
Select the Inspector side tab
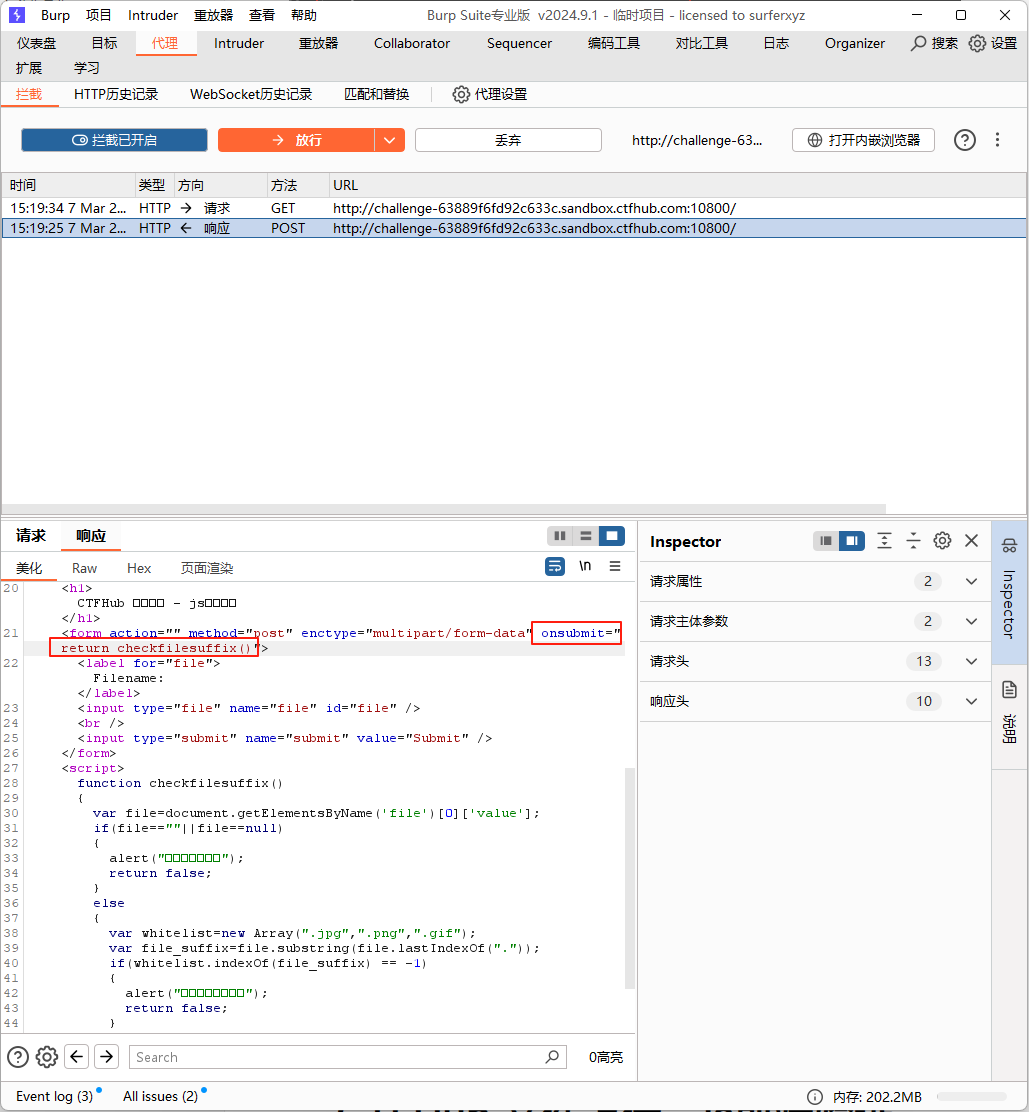[x=1010, y=591]
